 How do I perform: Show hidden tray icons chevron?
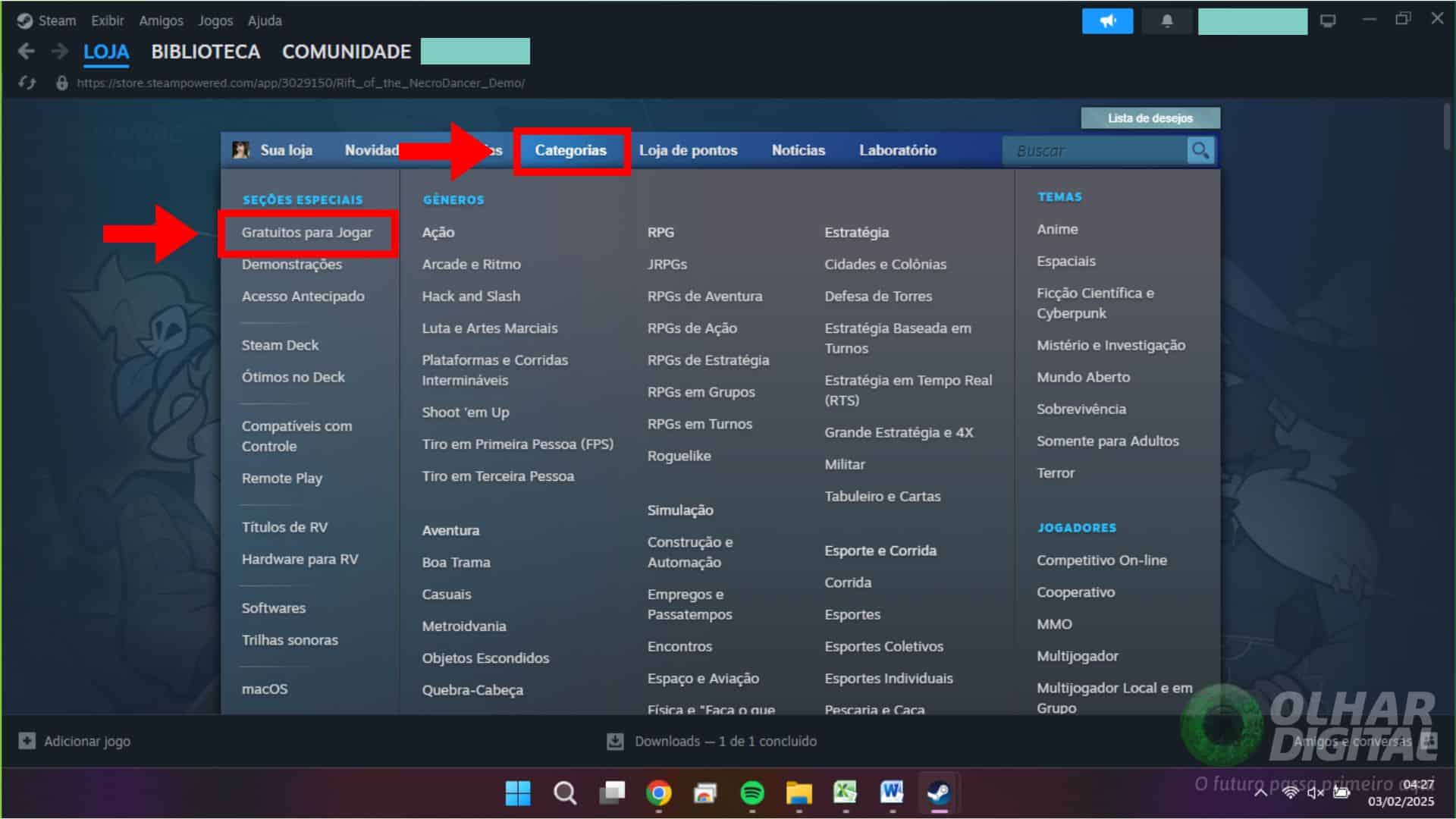(x=1260, y=792)
